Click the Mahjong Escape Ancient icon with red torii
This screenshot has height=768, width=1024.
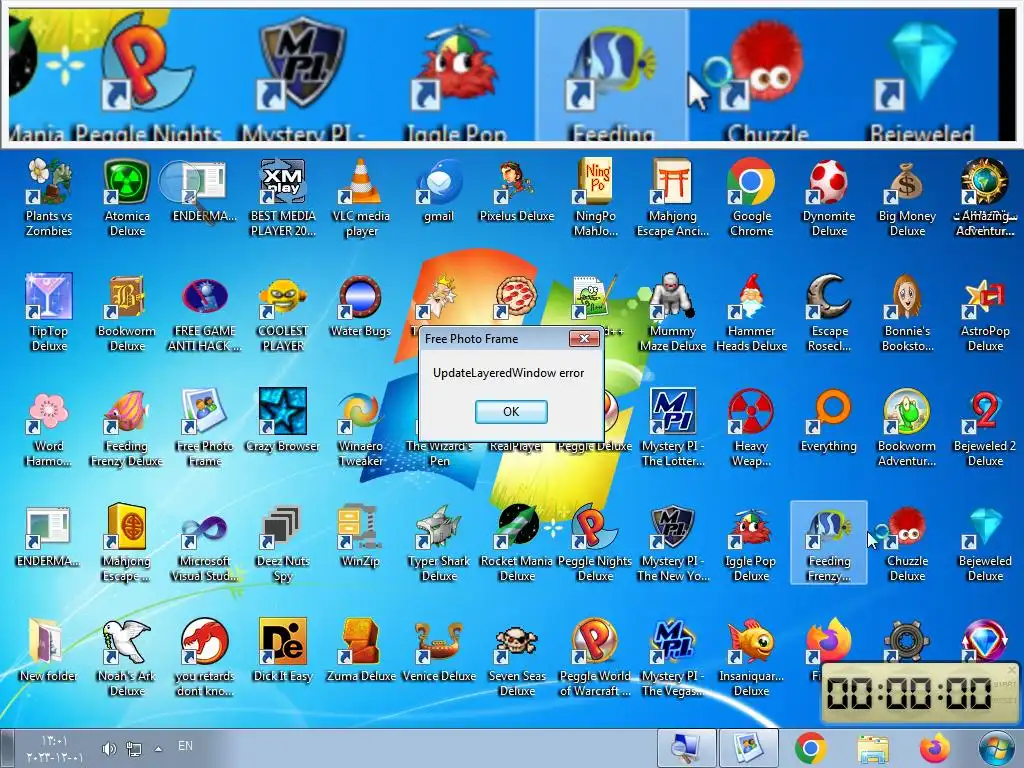(673, 198)
